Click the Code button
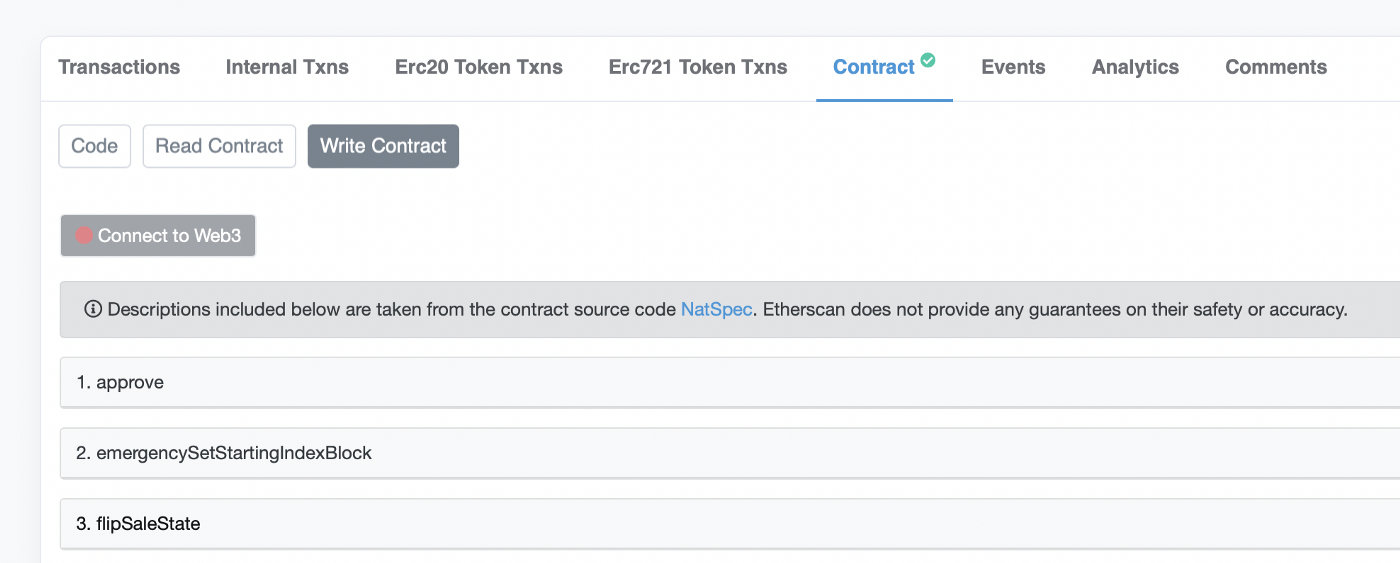 click(x=95, y=146)
